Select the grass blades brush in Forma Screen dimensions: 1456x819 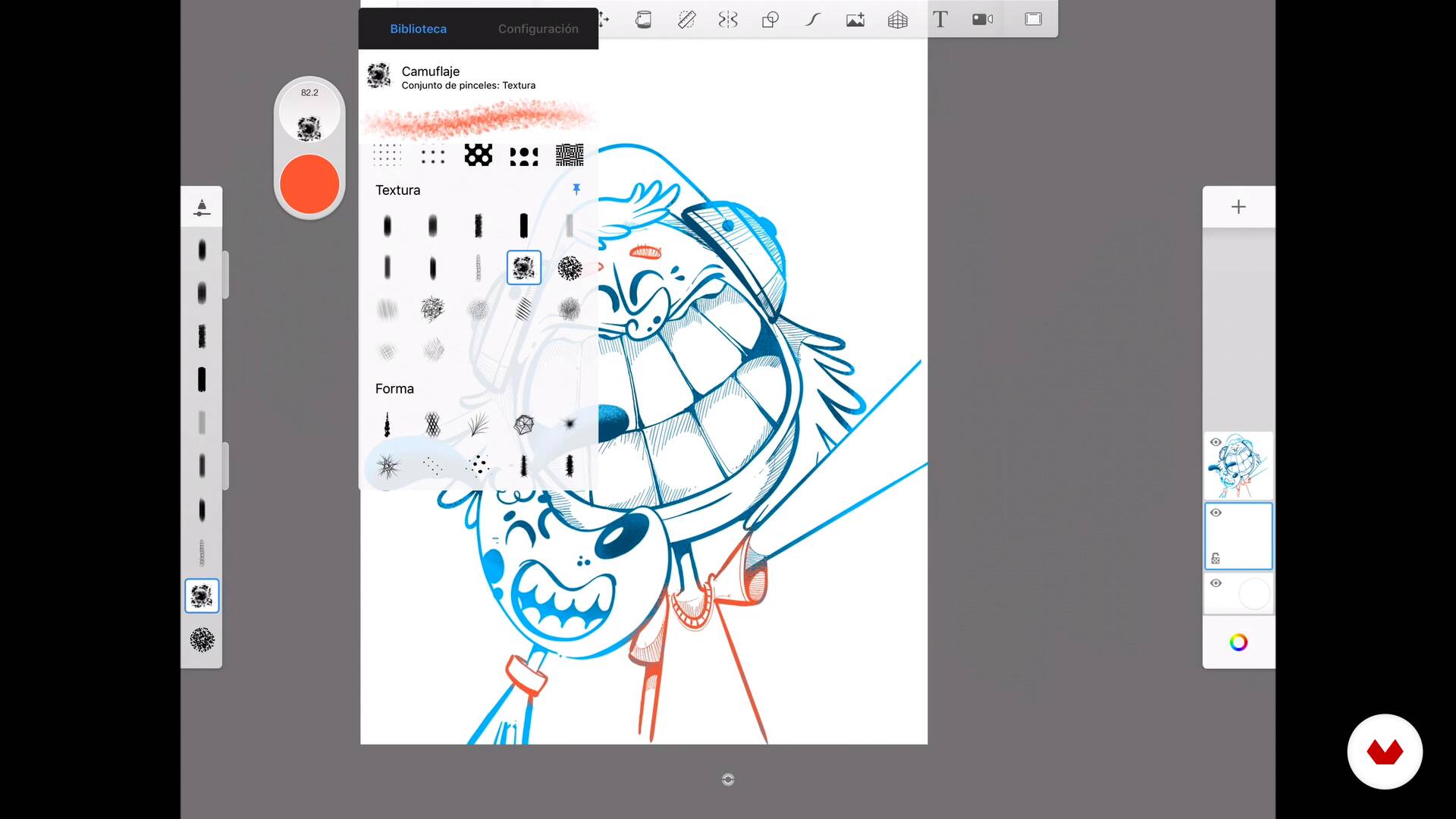478,425
